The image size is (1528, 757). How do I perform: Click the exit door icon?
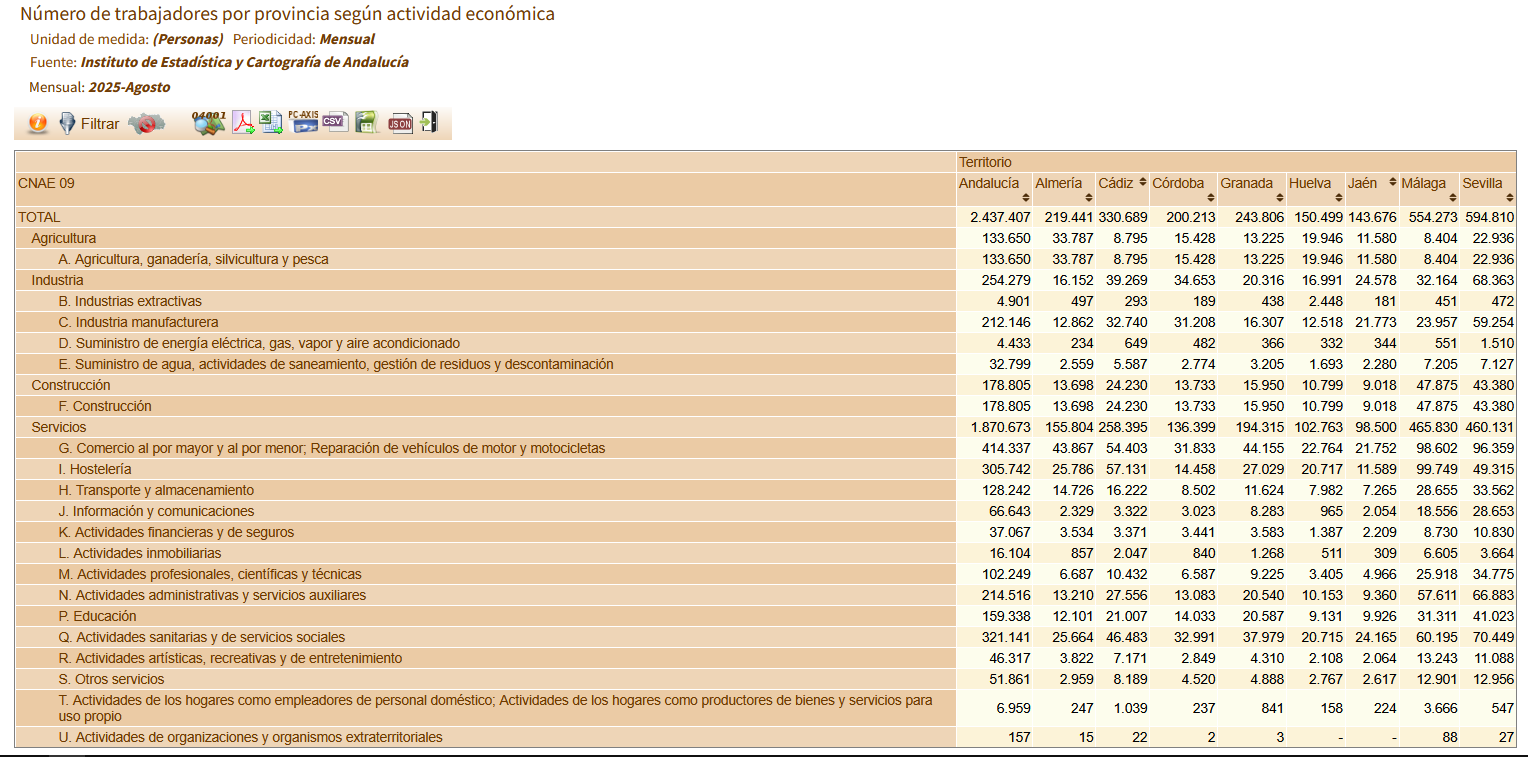pyautogui.click(x=429, y=123)
